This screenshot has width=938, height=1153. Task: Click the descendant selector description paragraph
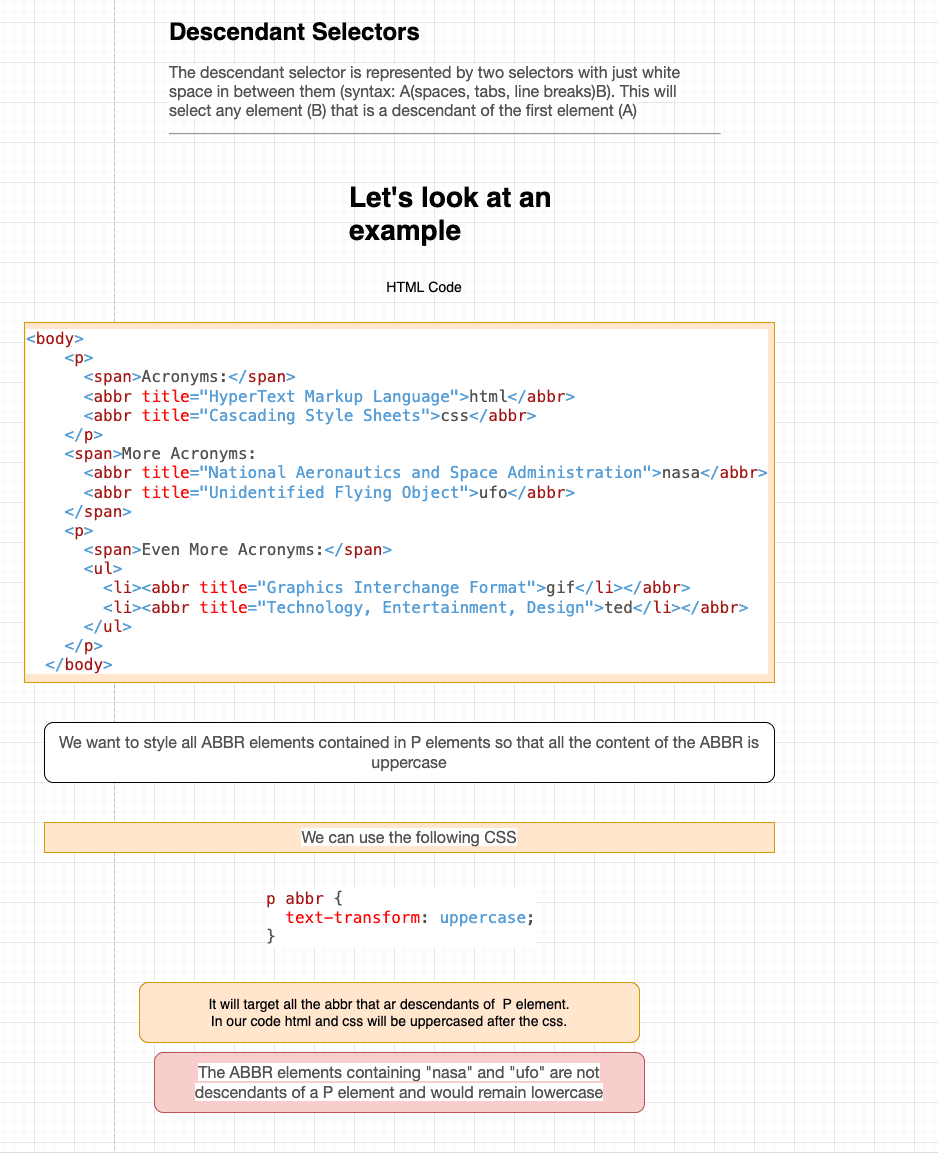click(425, 92)
